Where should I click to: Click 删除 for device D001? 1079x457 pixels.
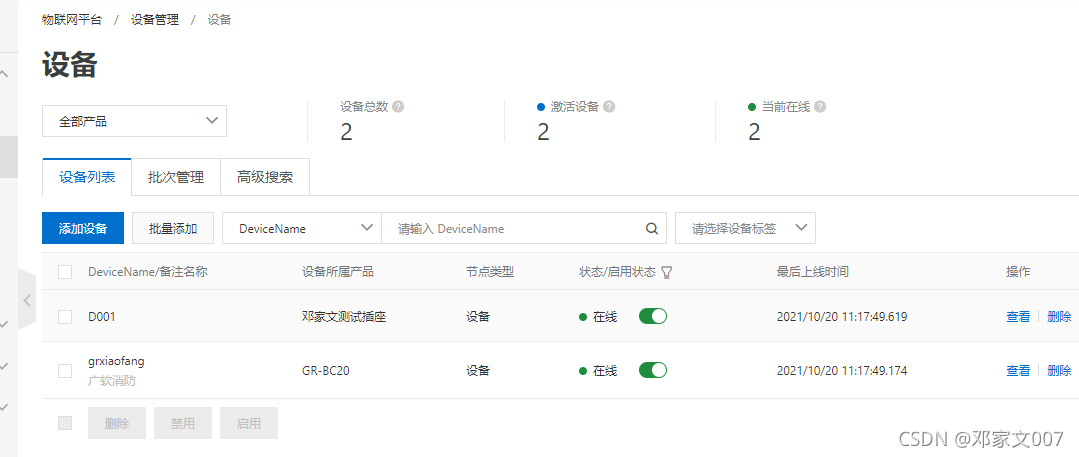(1059, 317)
